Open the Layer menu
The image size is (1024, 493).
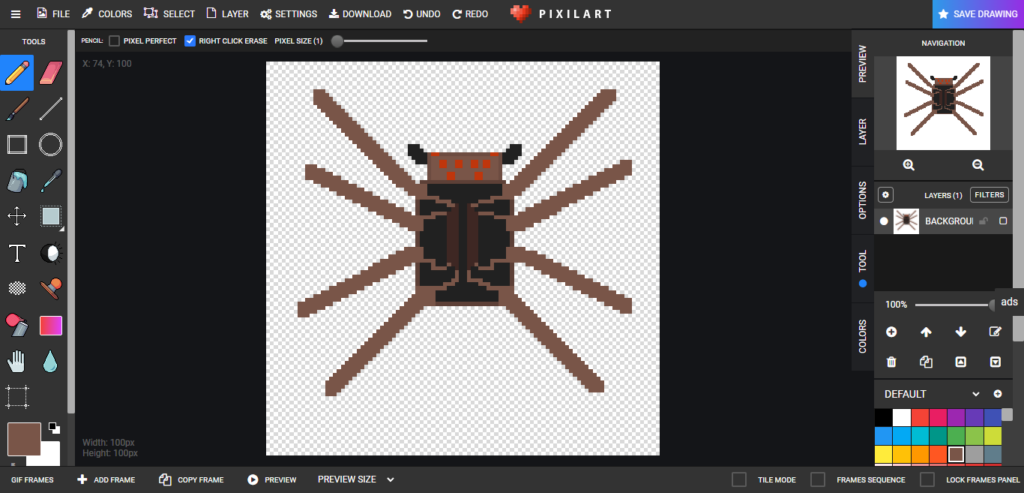click(x=227, y=14)
